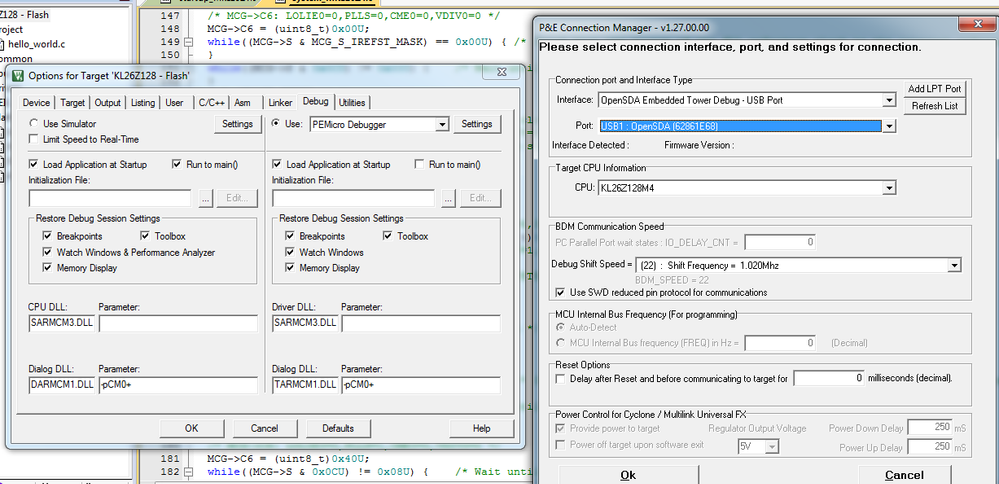Click Cancel in Connection Manager
999x484 pixels.
click(x=904, y=474)
